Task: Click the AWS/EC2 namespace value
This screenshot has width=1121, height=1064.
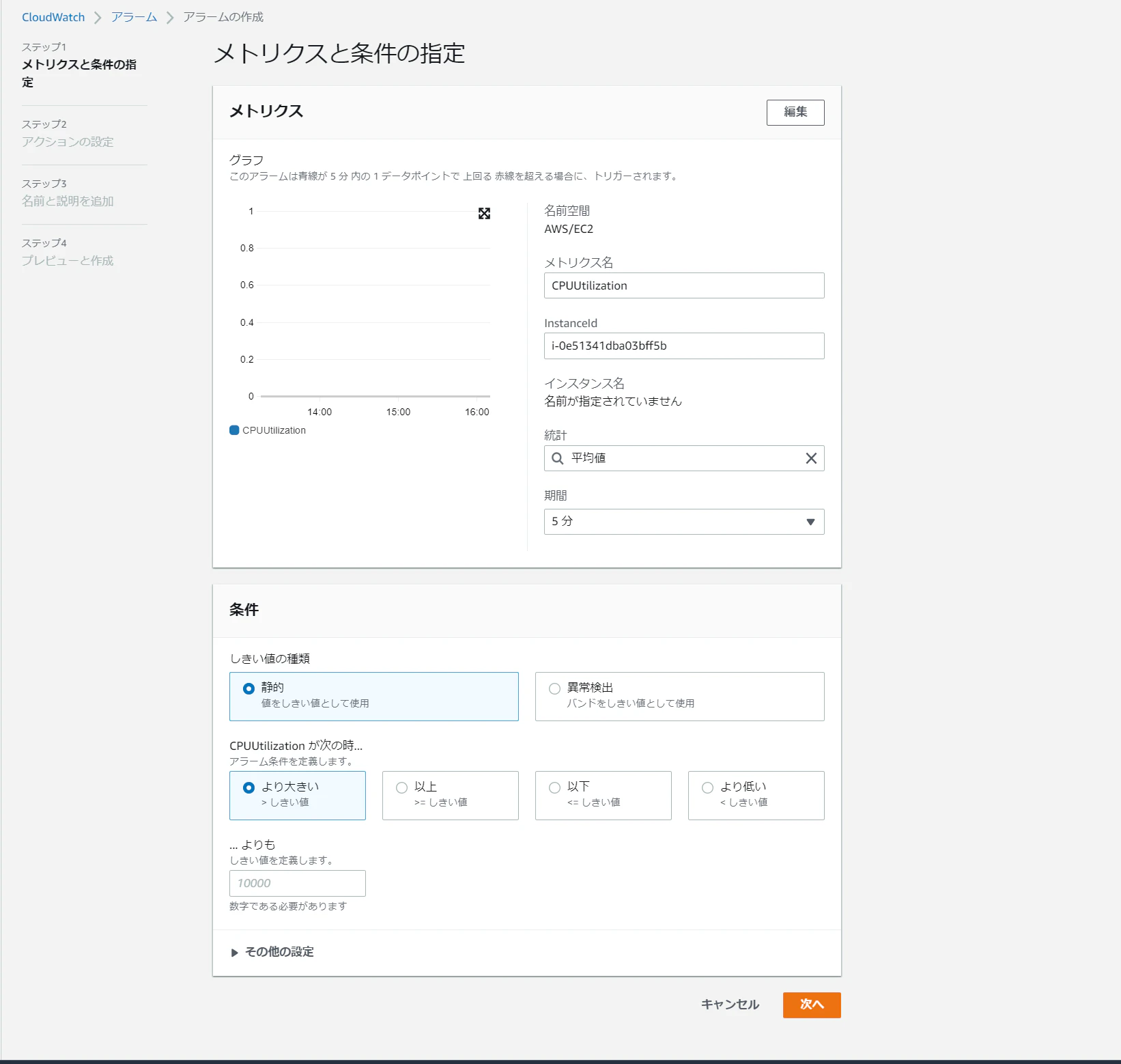Action: pos(569,229)
